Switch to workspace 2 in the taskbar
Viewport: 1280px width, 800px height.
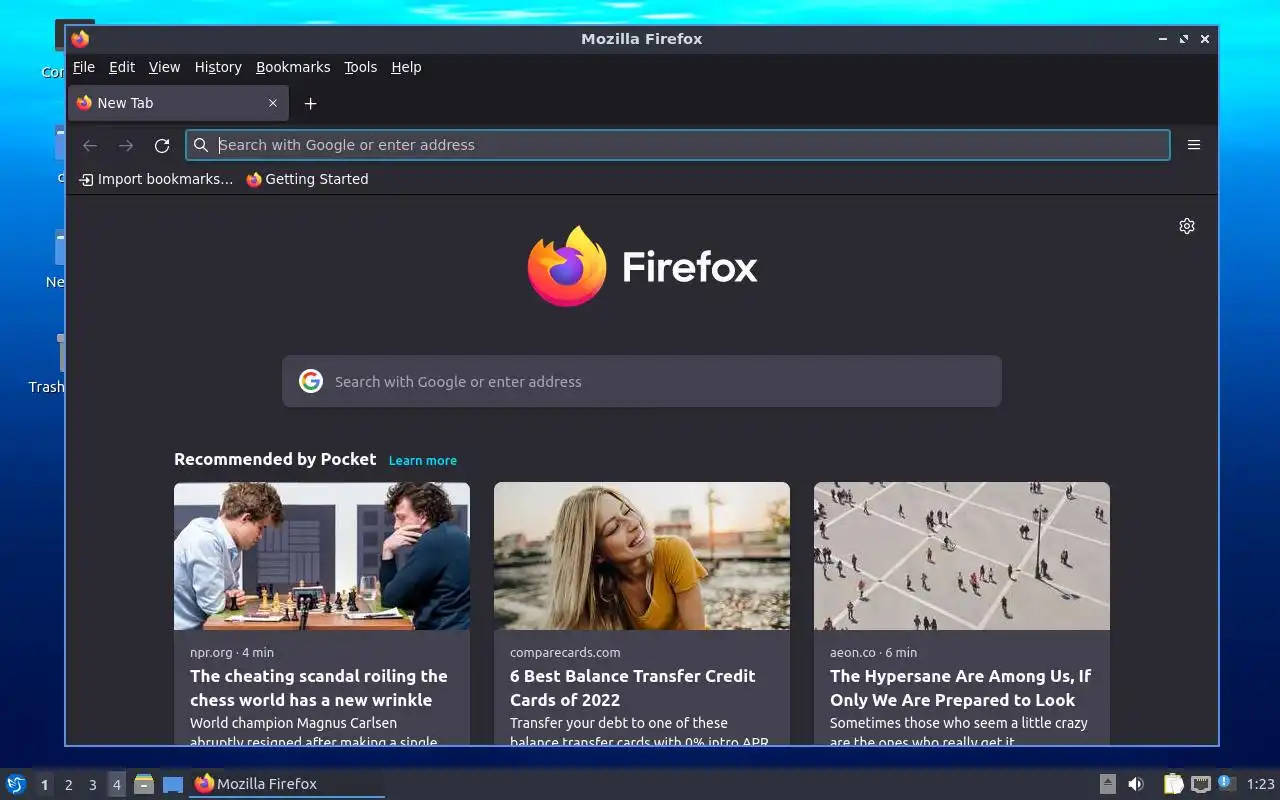[x=68, y=785]
